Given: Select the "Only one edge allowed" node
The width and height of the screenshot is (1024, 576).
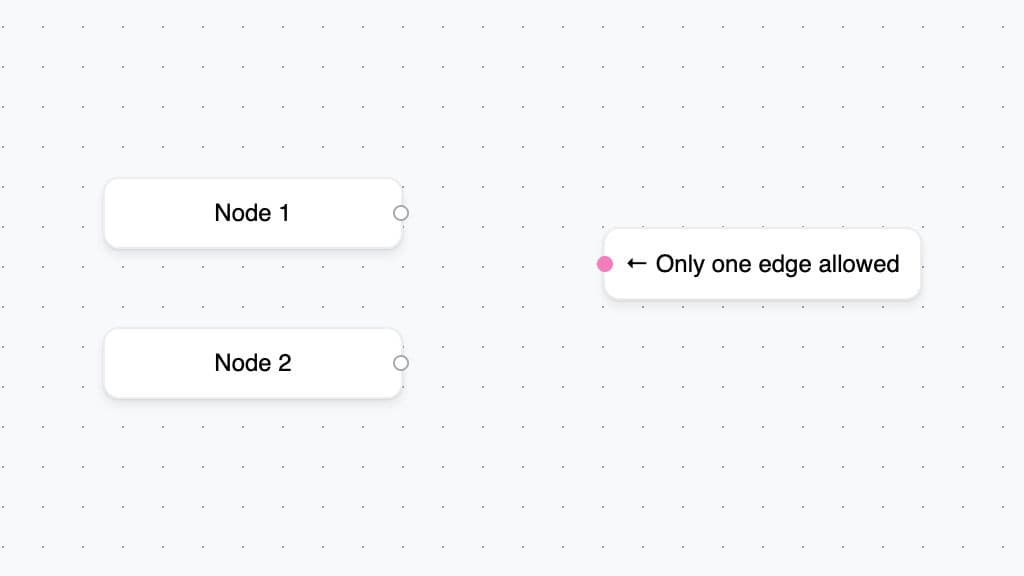Looking at the screenshot, I should 762,285.
